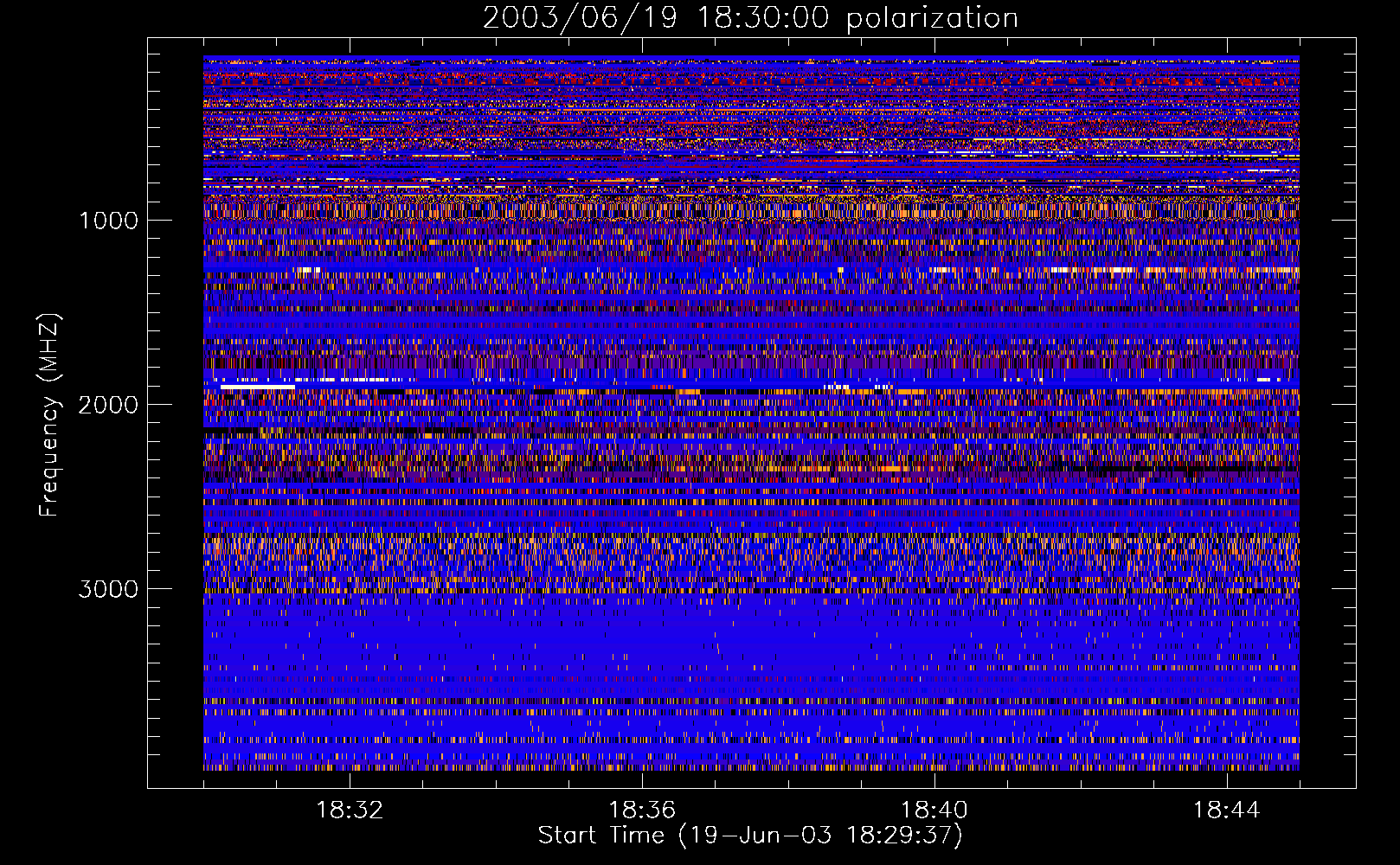Screen dimensions: 1400x865
Task: Click the 18:44 time tick label
Action: [x=1226, y=811]
